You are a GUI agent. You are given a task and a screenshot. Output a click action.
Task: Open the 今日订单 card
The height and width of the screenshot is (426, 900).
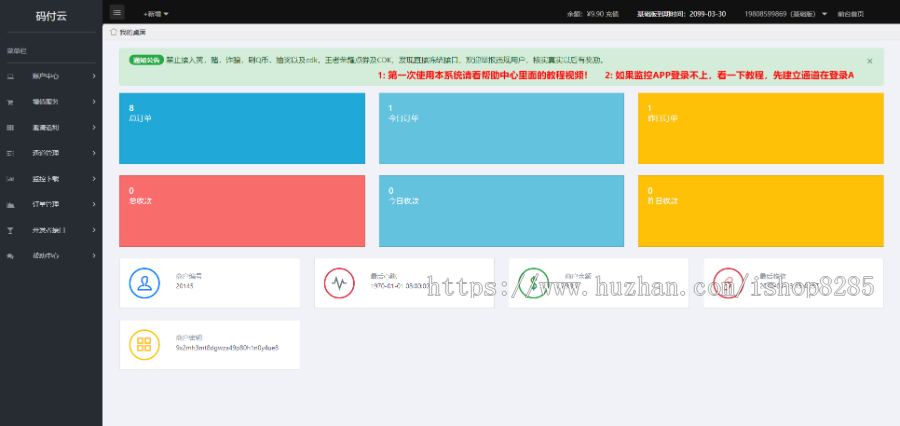501,128
